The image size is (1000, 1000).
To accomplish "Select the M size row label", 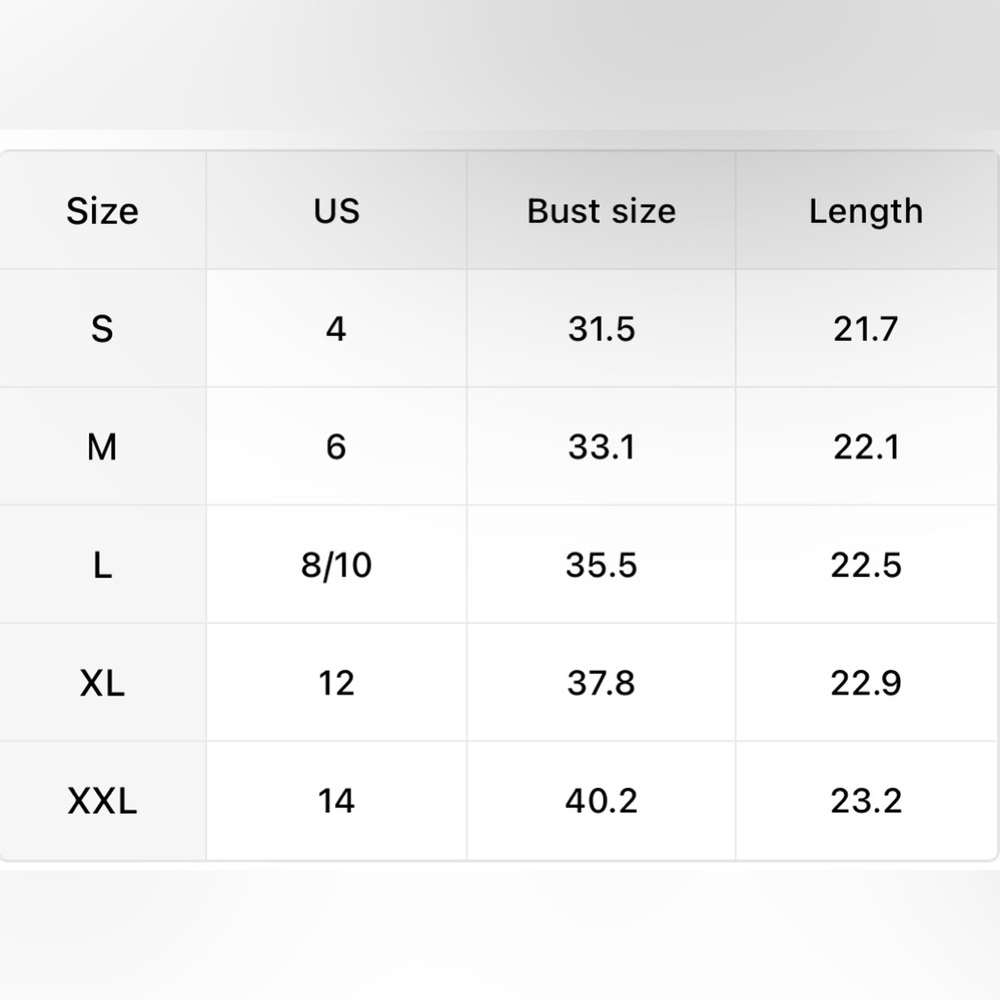I will point(102,447).
